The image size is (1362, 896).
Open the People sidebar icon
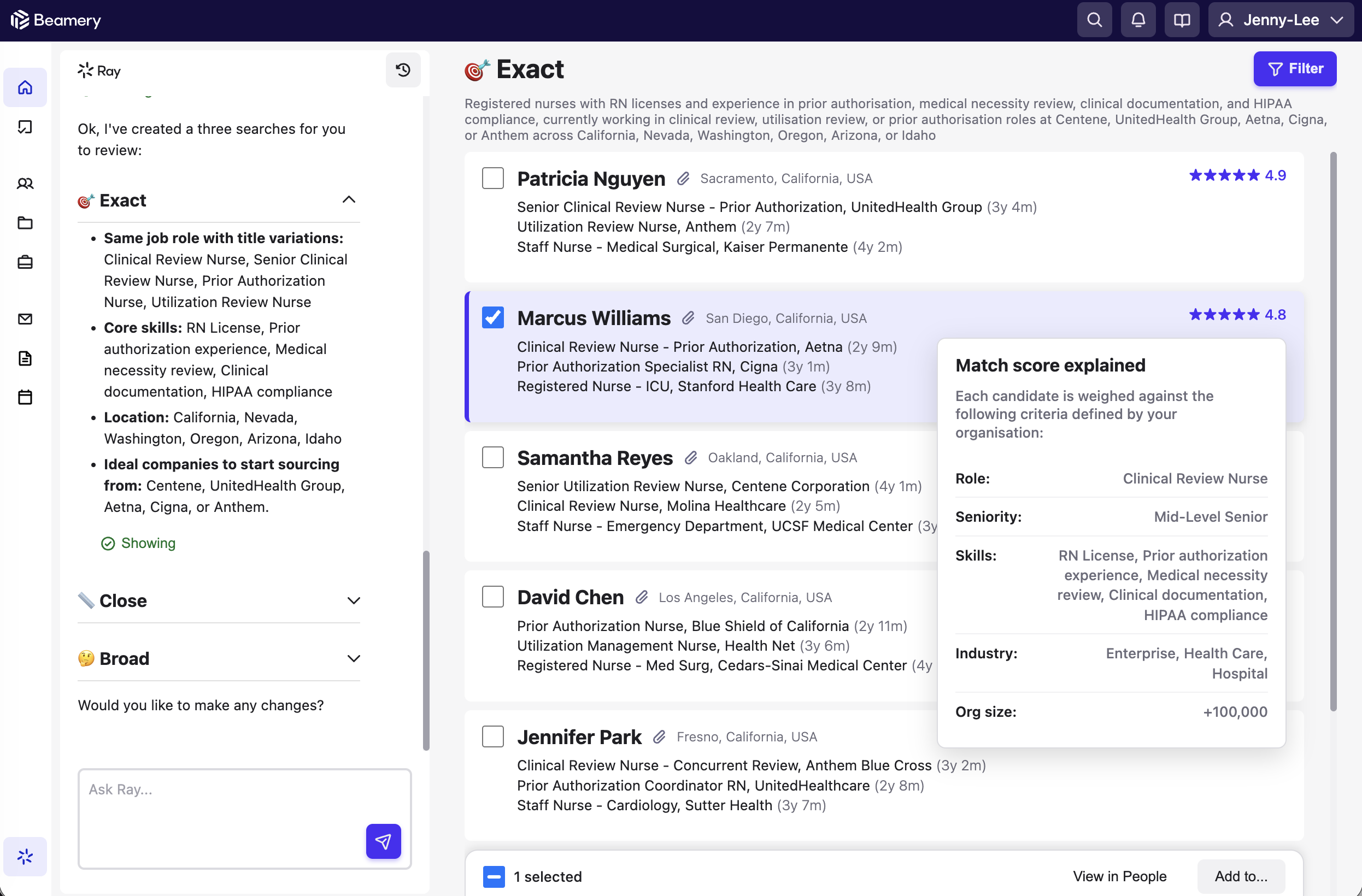point(25,184)
